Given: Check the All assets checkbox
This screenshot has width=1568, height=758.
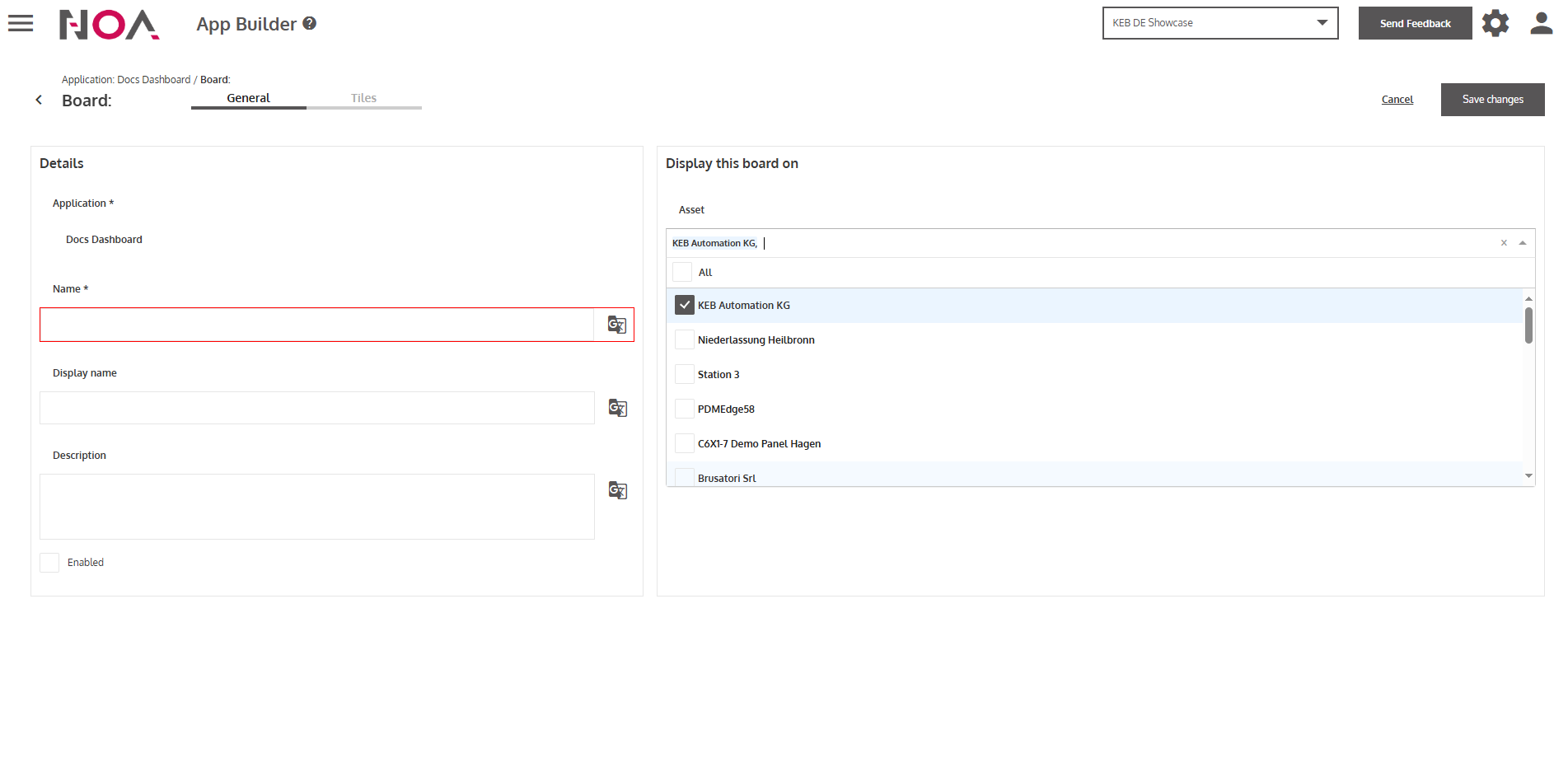Looking at the screenshot, I should [682, 272].
